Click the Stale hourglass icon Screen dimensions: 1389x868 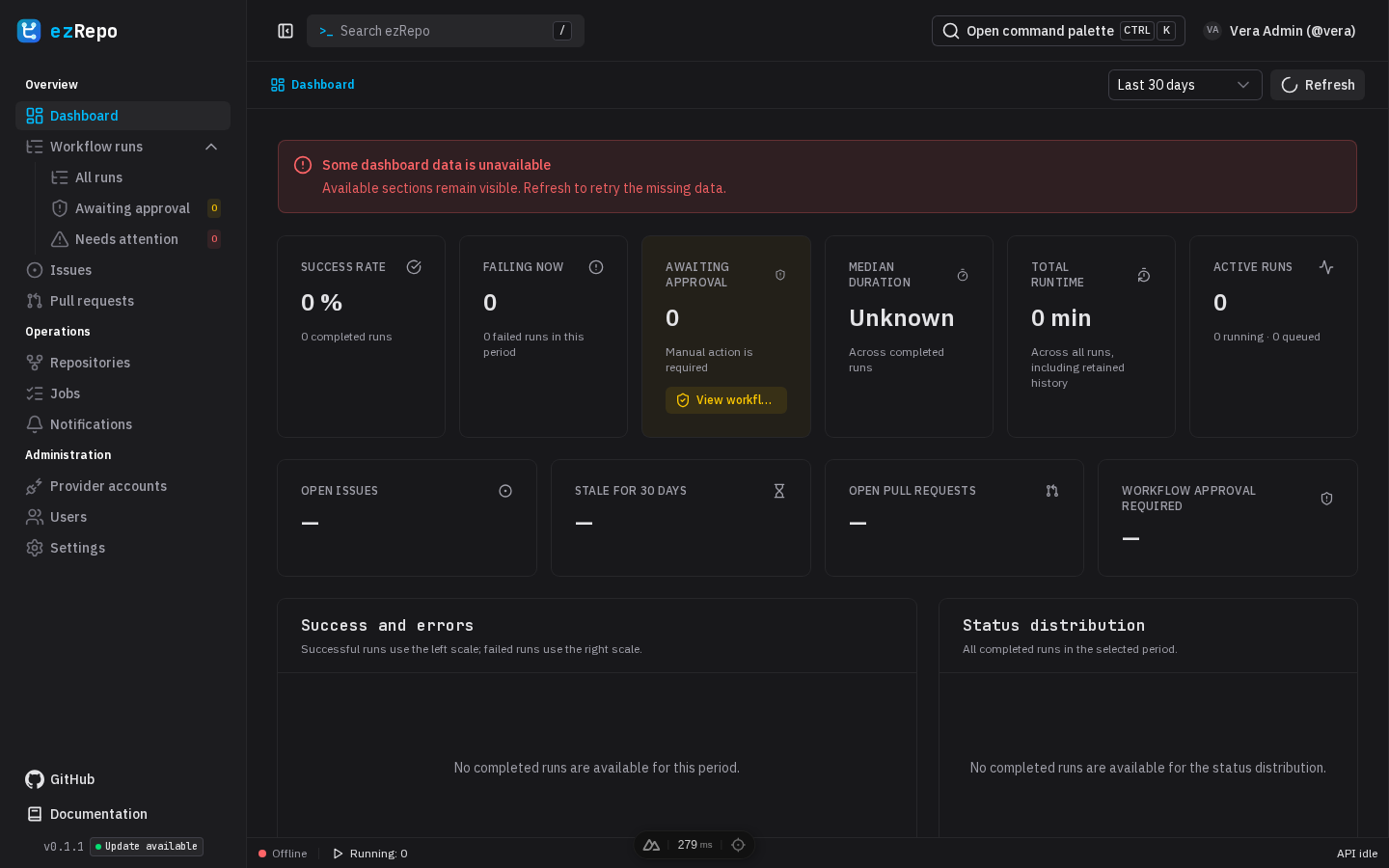pos(779,491)
